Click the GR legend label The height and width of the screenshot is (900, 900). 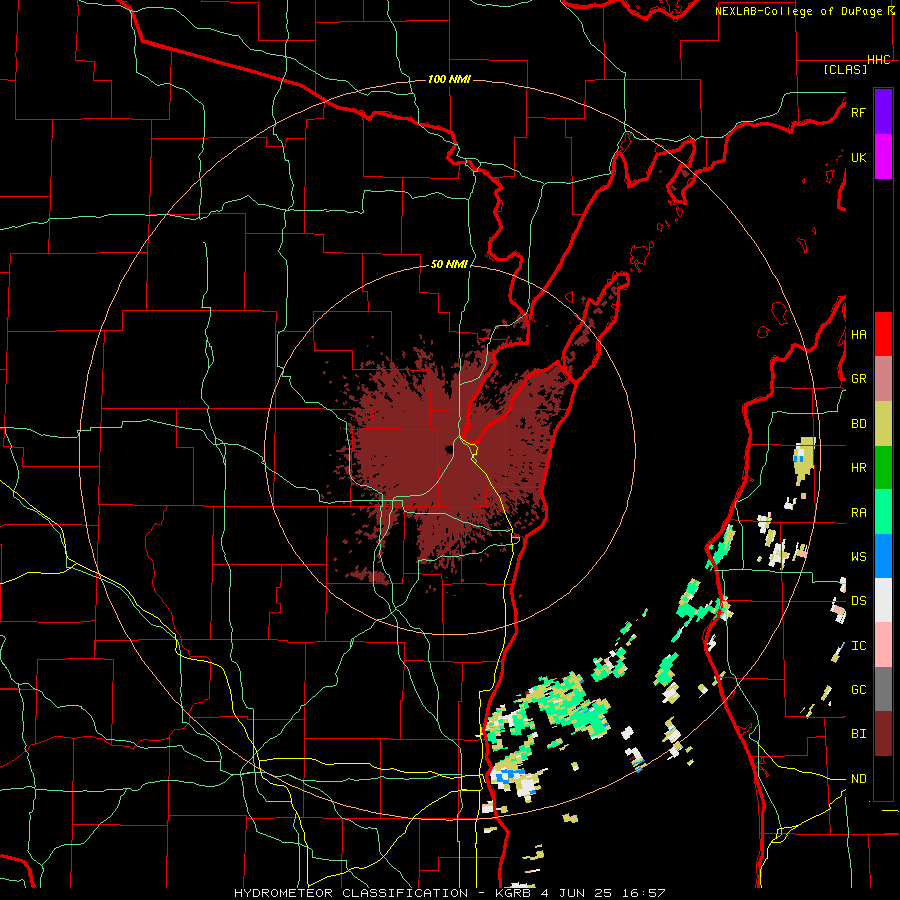858,379
